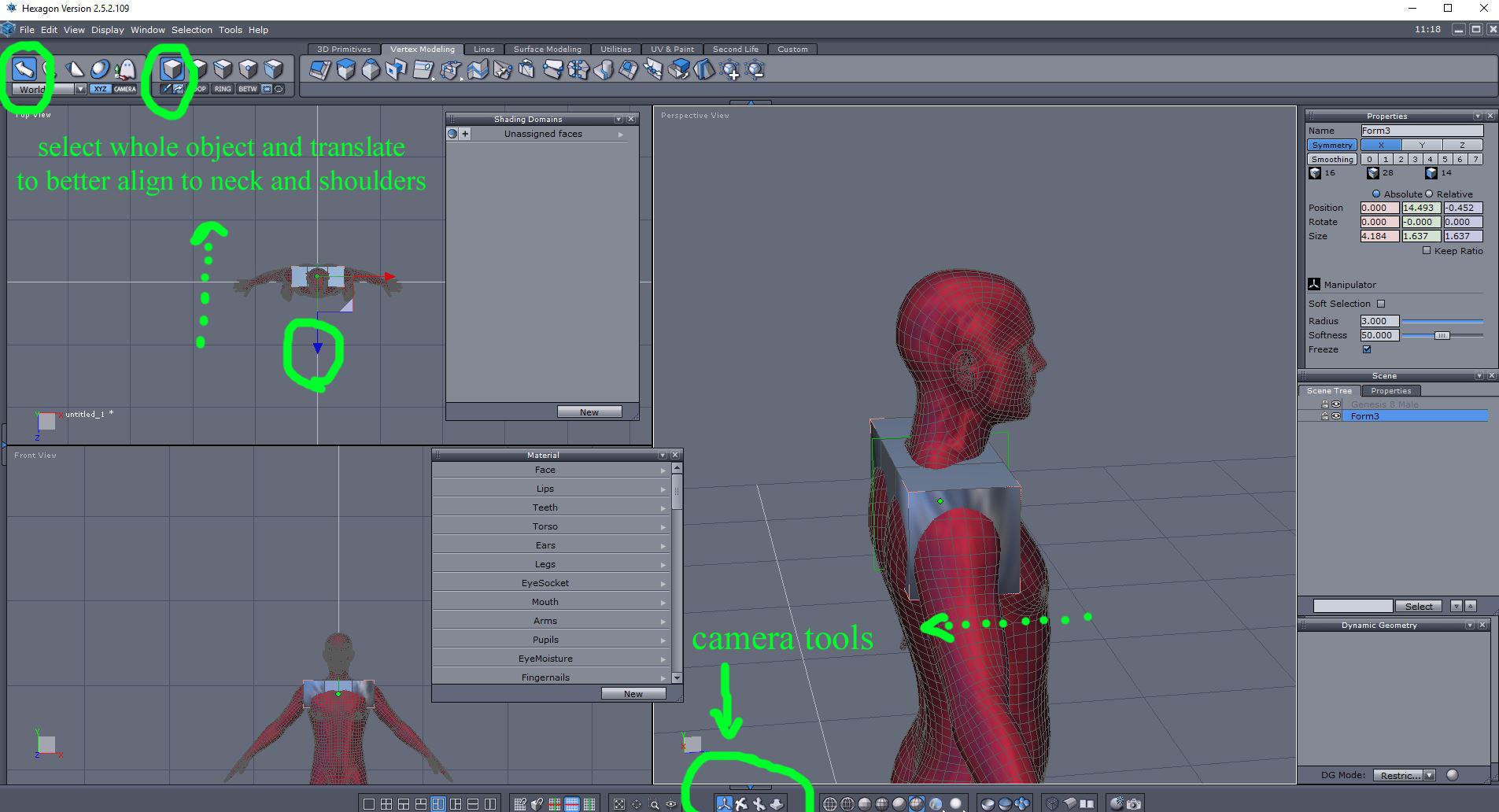The height and width of the screenshot is (812, 1499).
Task: Select the Relative radio button
Action: point(1429,194)
